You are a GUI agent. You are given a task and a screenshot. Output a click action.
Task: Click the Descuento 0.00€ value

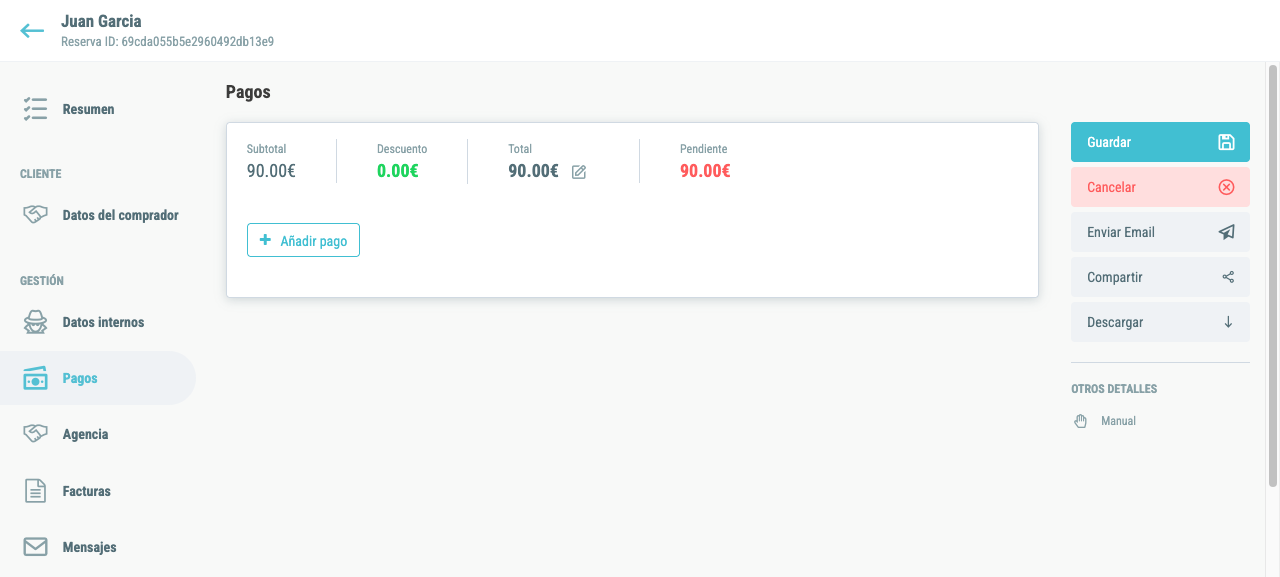pos(398,170)
